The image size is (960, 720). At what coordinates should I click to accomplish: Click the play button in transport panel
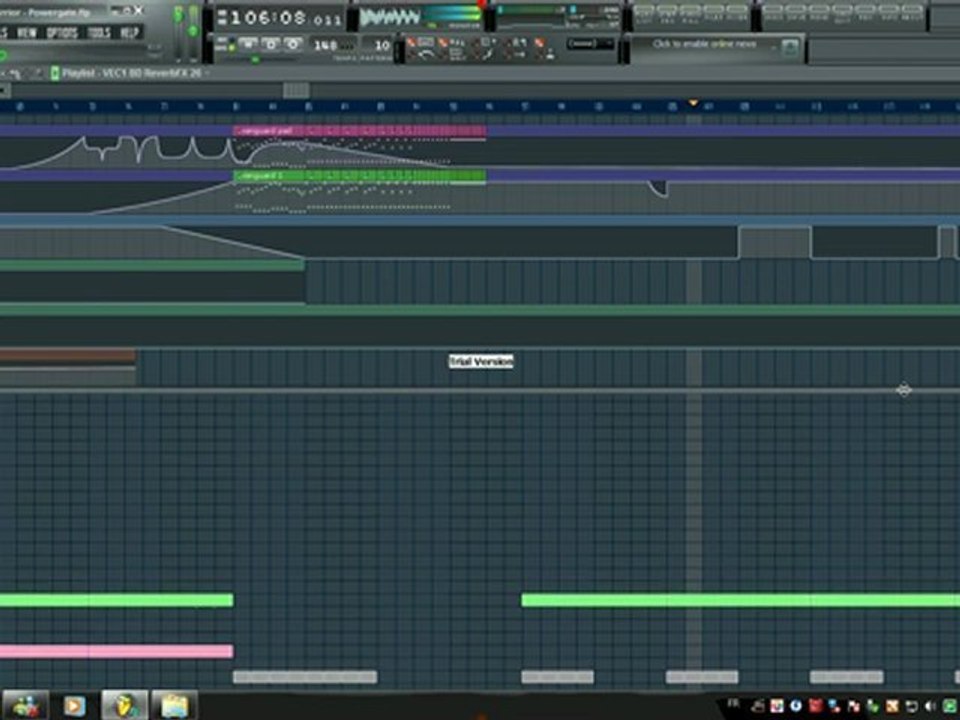248,44
